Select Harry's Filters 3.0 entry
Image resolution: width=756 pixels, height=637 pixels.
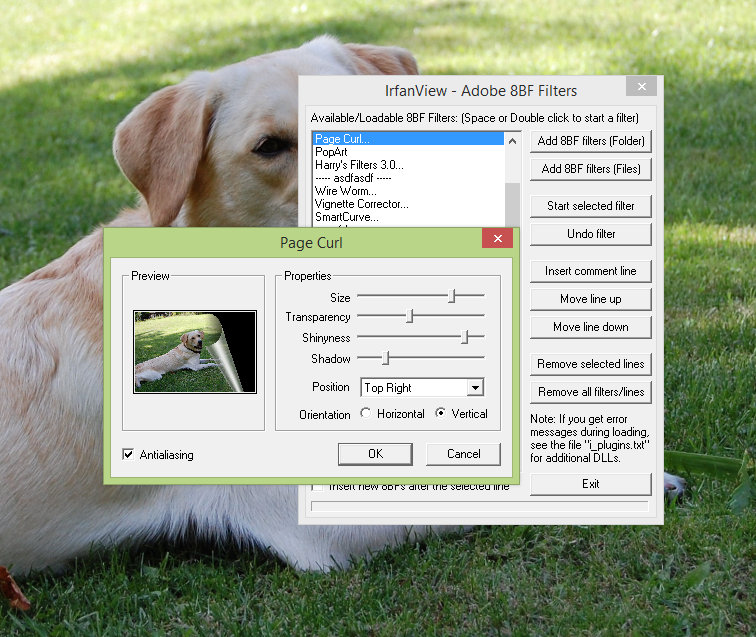click(x=359, y=165)
